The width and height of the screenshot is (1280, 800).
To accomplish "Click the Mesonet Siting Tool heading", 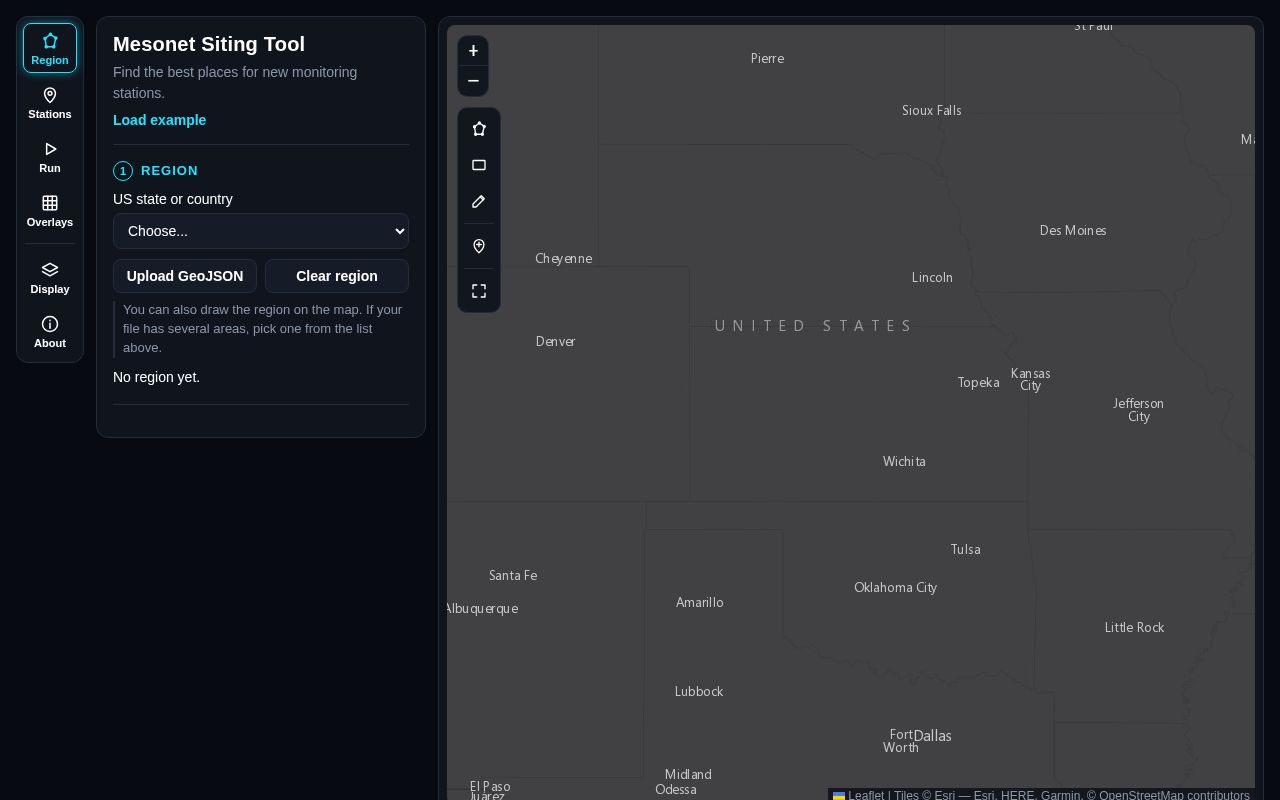I will point(209,44).
